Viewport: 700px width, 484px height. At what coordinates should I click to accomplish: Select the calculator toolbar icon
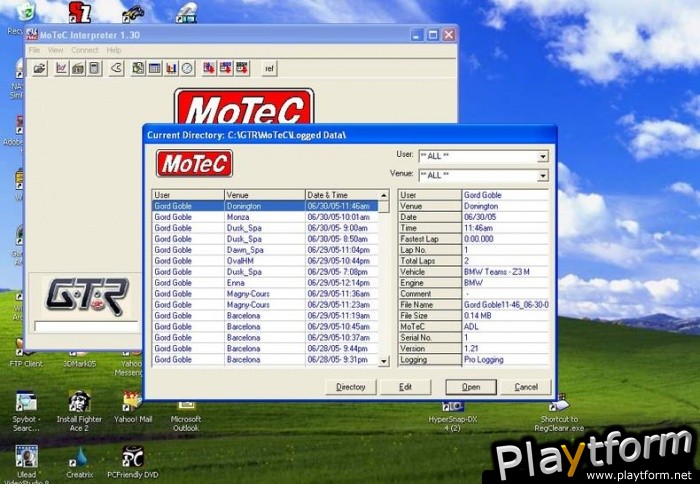pyautogui.click(x=94, y=69)
